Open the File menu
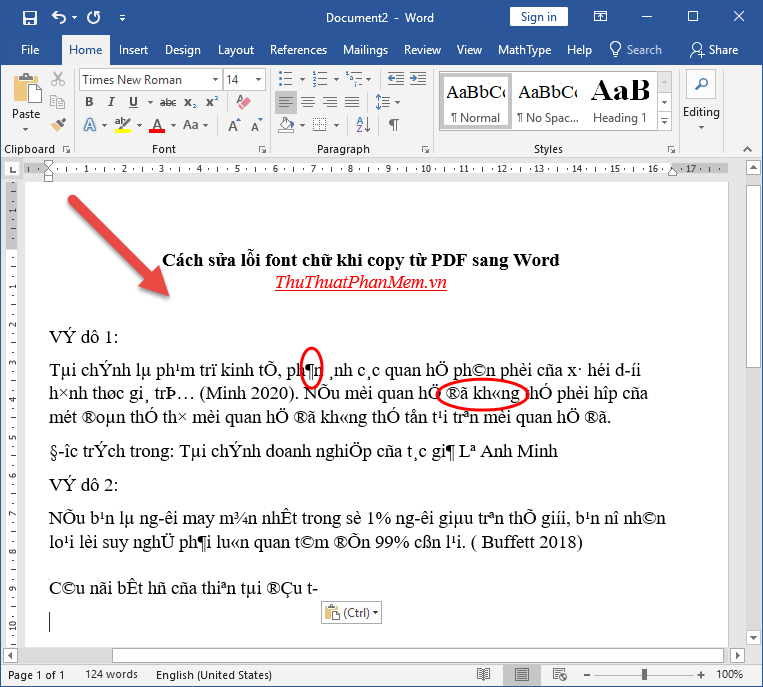Viewport: 763px width, 687px height. click(x=30, y=50)
